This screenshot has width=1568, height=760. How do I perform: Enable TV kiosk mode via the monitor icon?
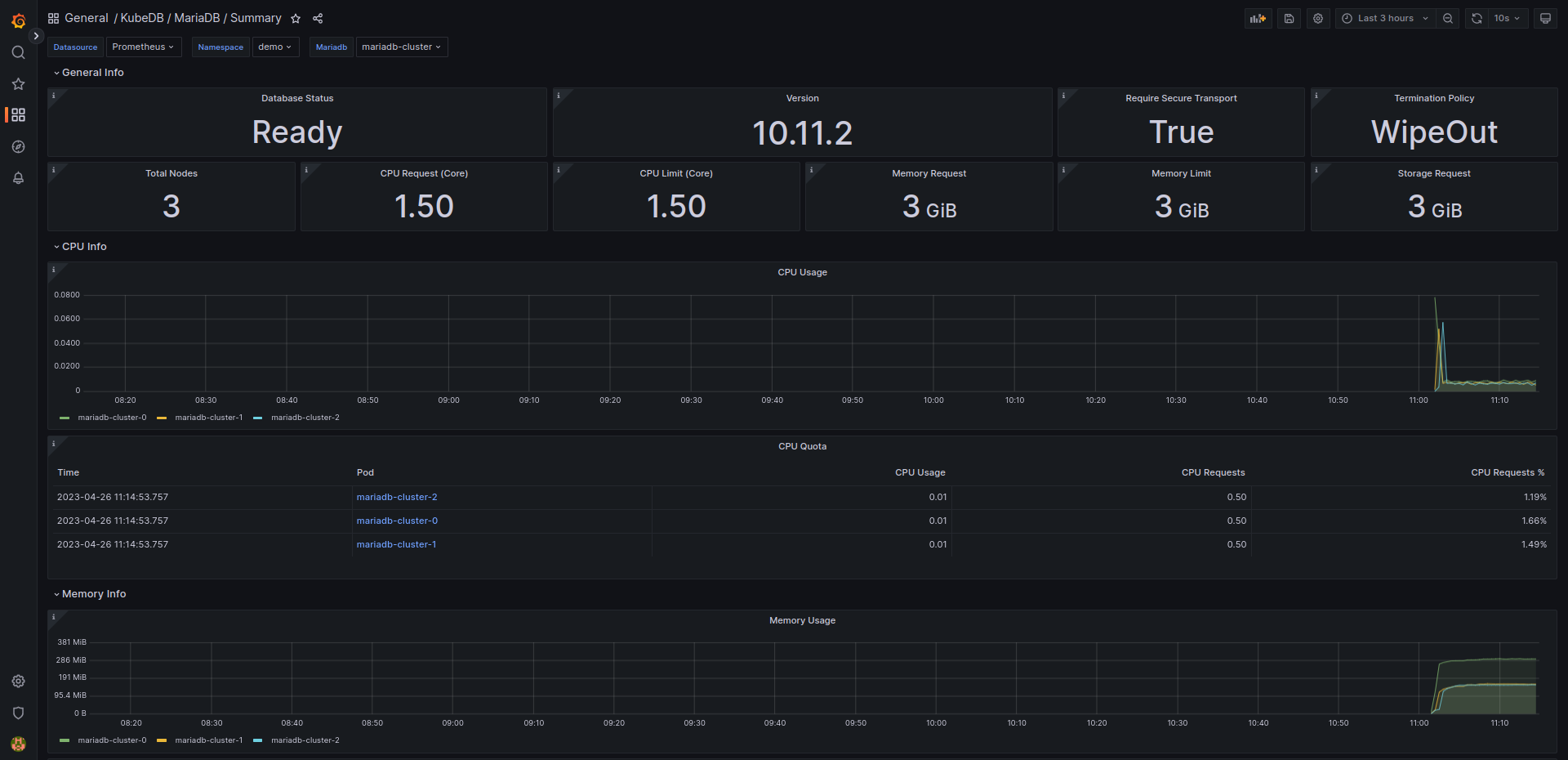tap(1544, 18)
